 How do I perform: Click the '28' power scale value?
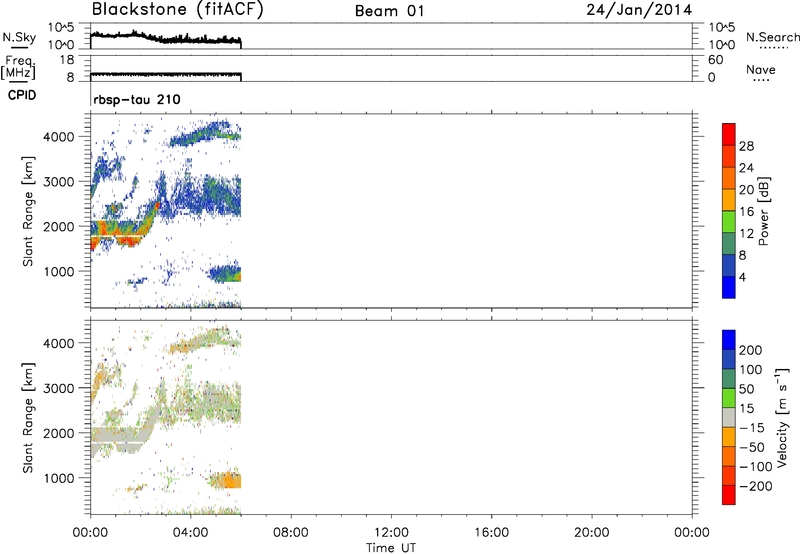tap(746, 146)
